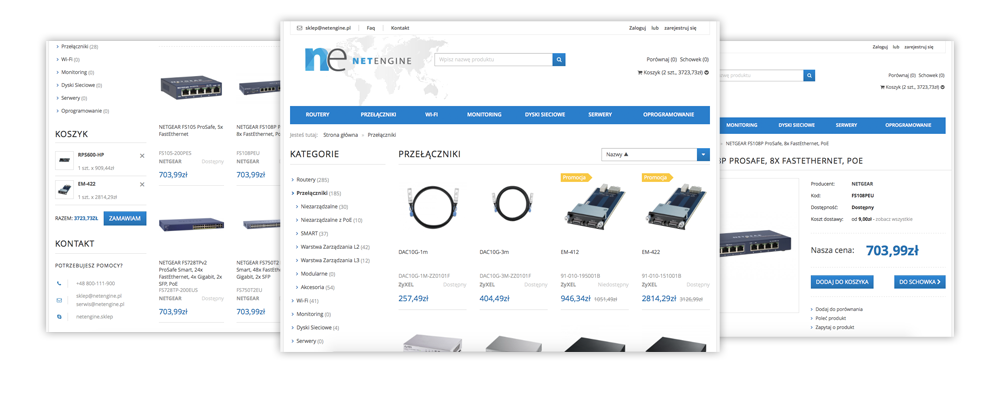Select Niezarządzalne (30) subcategory

[x=324, y=207]
